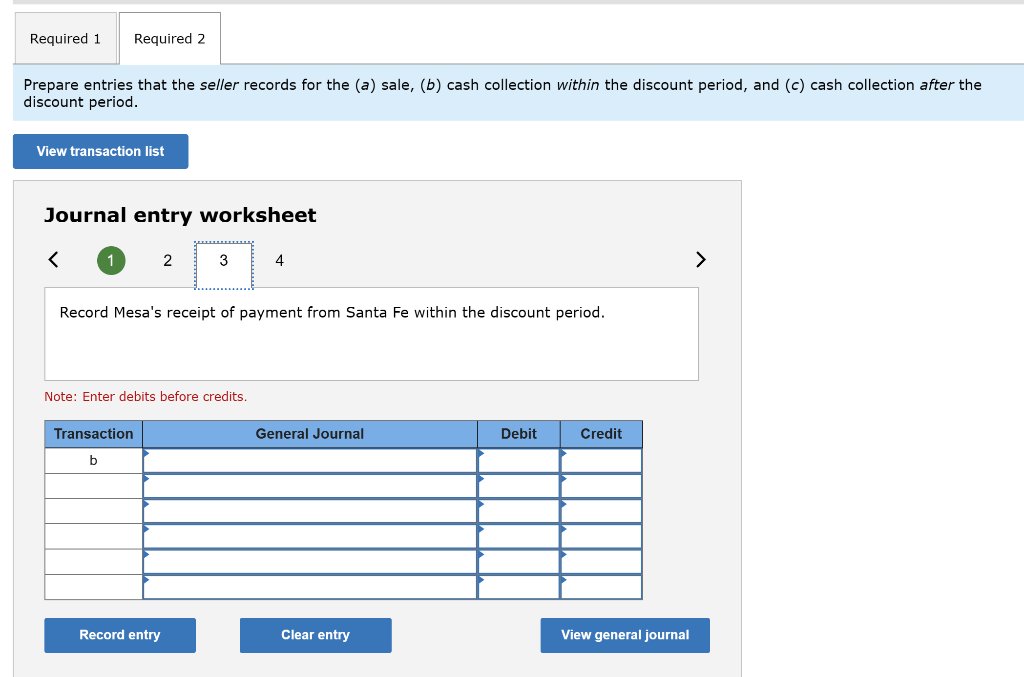Screen dimensions: 1024x677
Task: Open General Journal account dropdown, first row
Action: click(310, 461)
